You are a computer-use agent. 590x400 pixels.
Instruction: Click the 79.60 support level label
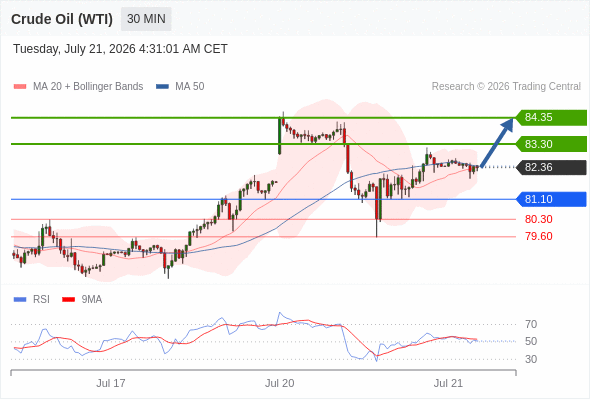(x=538, y=236)
